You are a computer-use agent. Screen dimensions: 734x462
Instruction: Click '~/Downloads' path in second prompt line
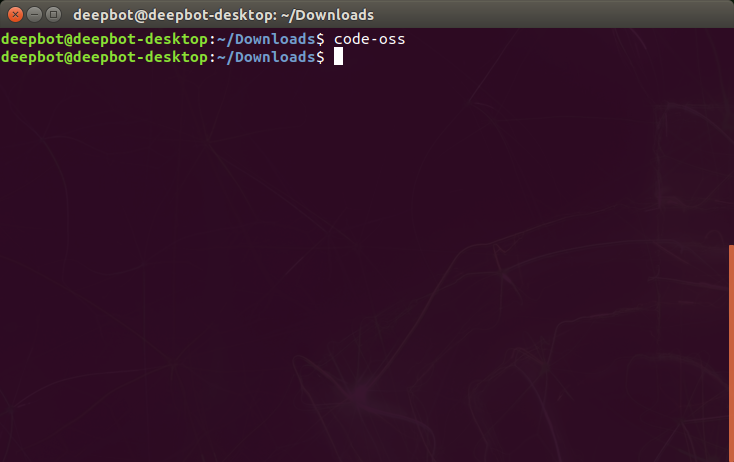266,57
